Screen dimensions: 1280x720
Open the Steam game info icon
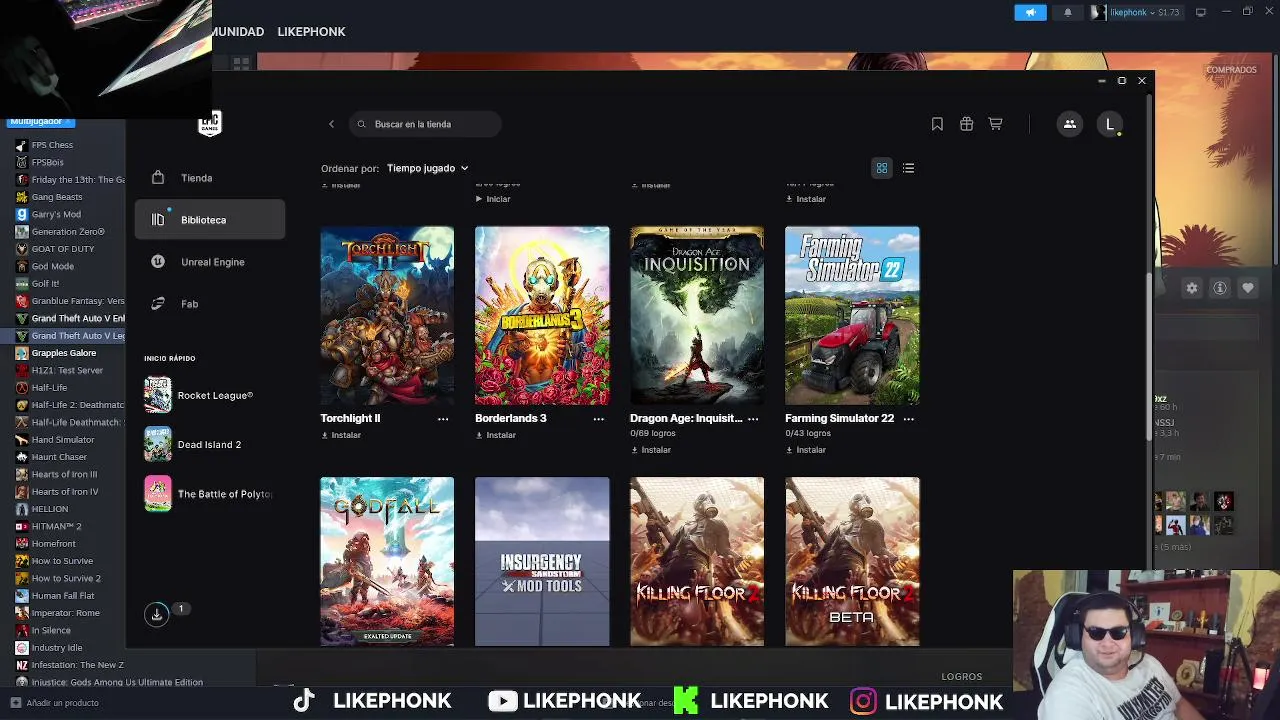(1220, 288)
